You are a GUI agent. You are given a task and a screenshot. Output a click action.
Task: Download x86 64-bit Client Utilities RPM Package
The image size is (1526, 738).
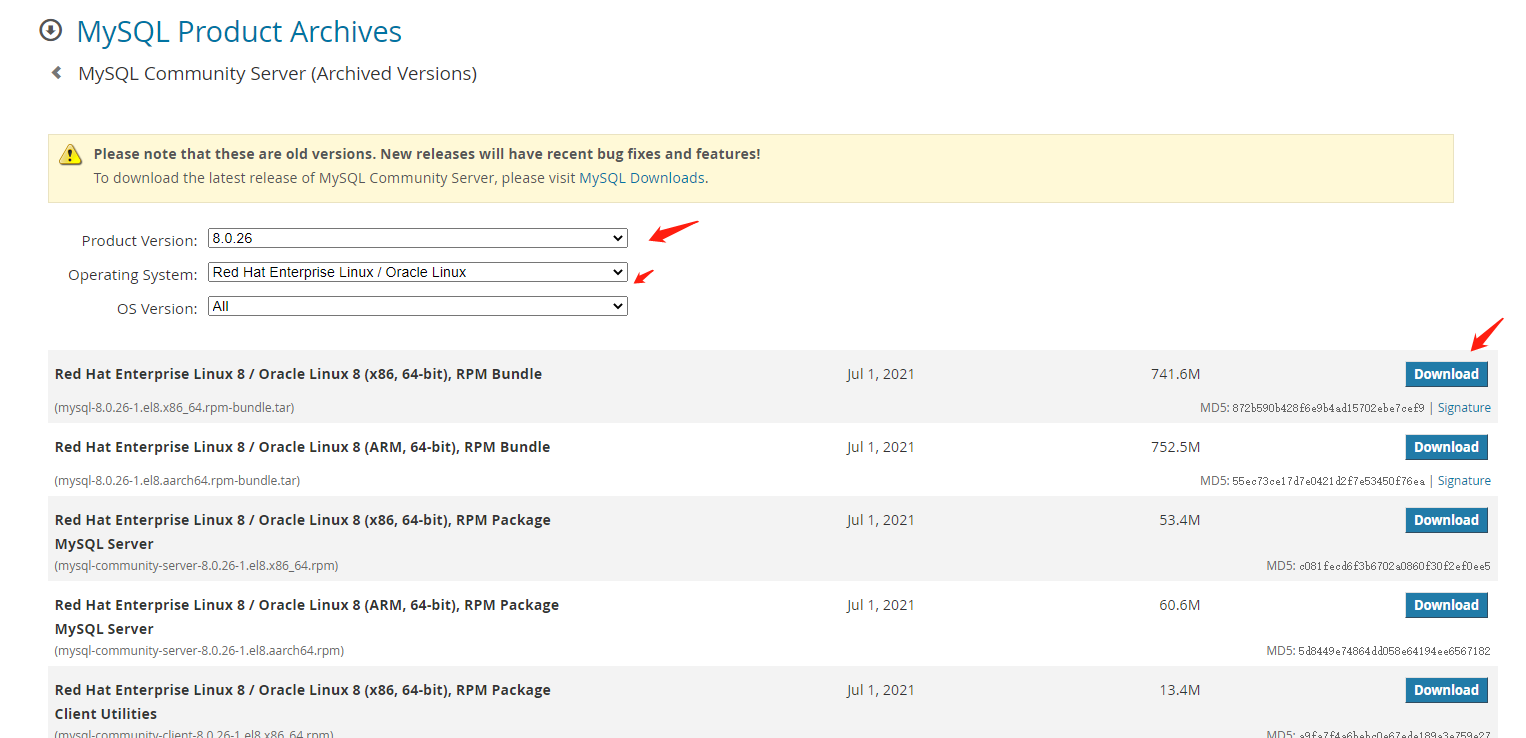(x=1446, y=690)
